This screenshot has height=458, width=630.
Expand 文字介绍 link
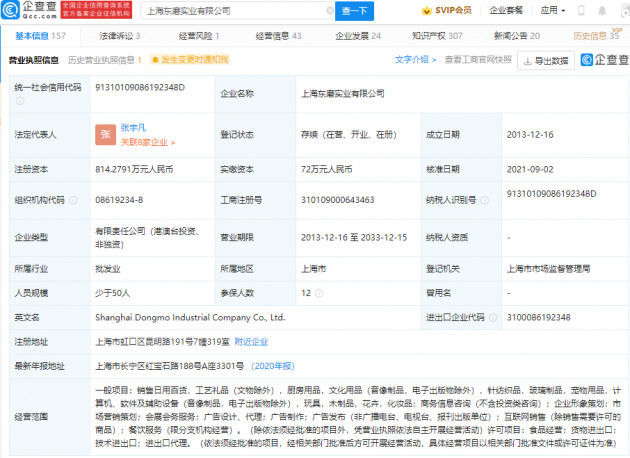click(x=415, y=59)
